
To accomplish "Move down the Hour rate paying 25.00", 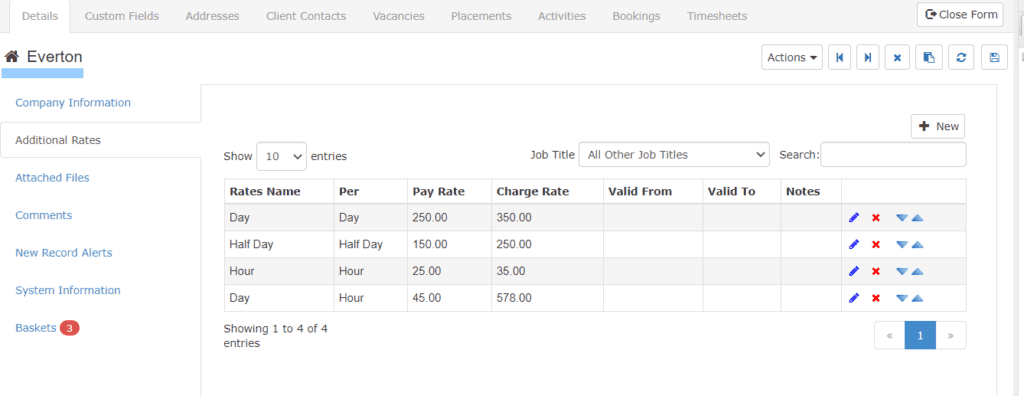I will pyautogui.click(x=902, y=271).
